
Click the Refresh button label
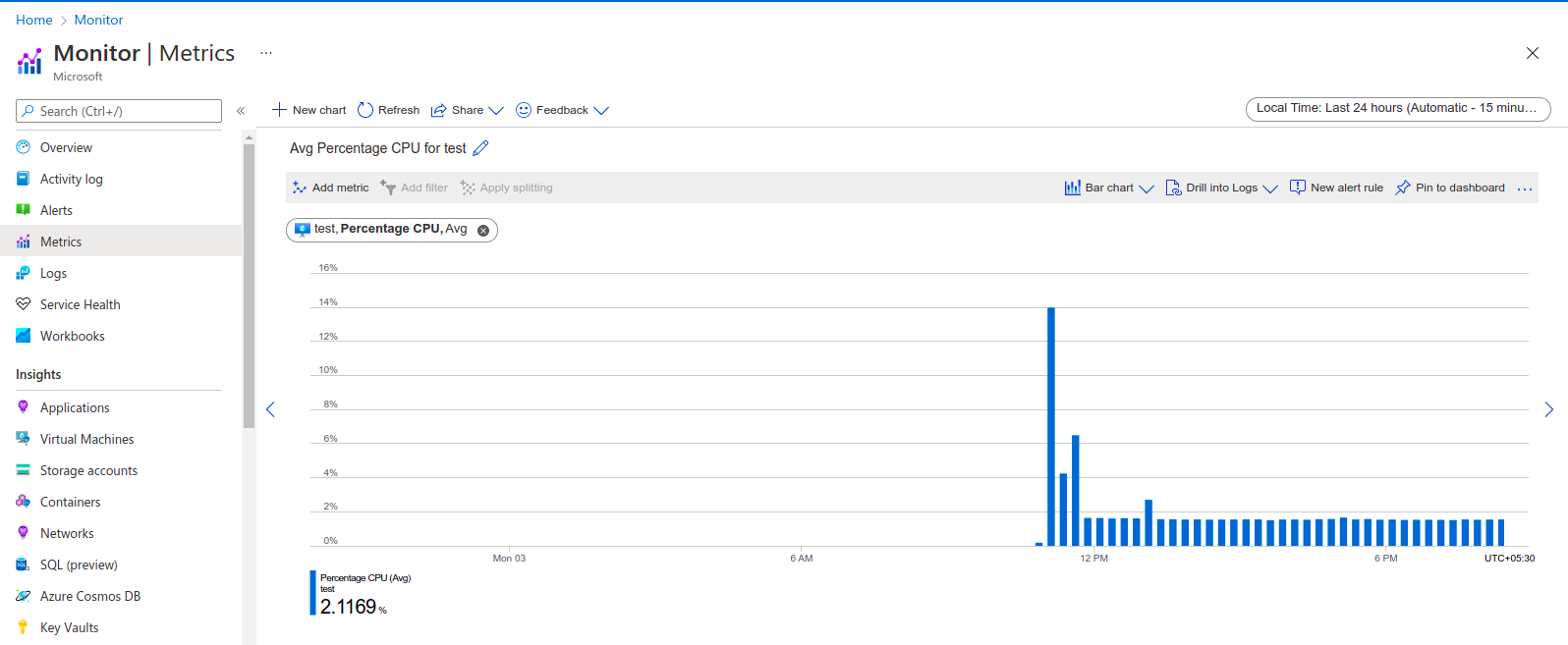tap(399, 110)
